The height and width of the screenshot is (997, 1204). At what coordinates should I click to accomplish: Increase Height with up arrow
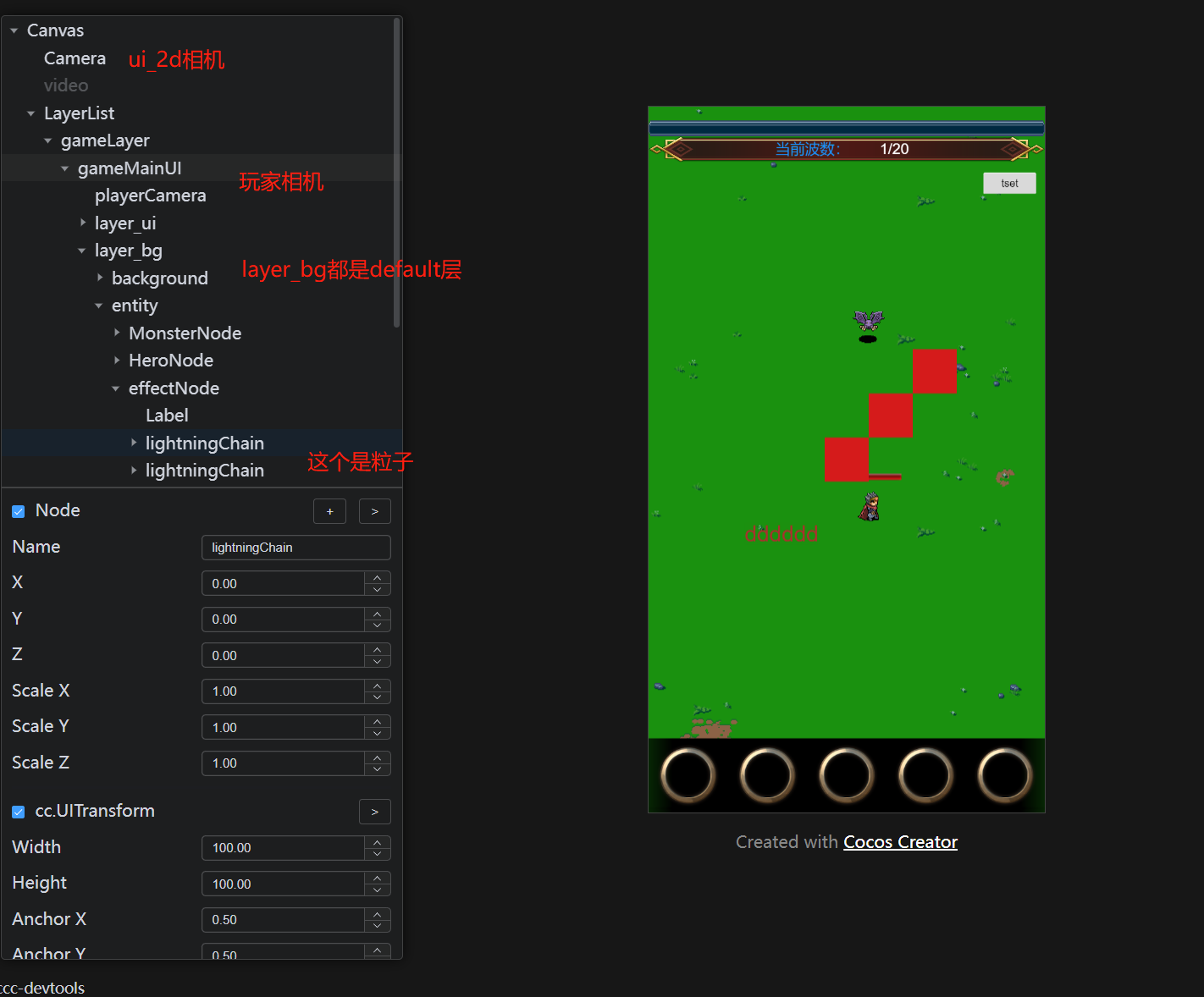click(x=378, y=879)
